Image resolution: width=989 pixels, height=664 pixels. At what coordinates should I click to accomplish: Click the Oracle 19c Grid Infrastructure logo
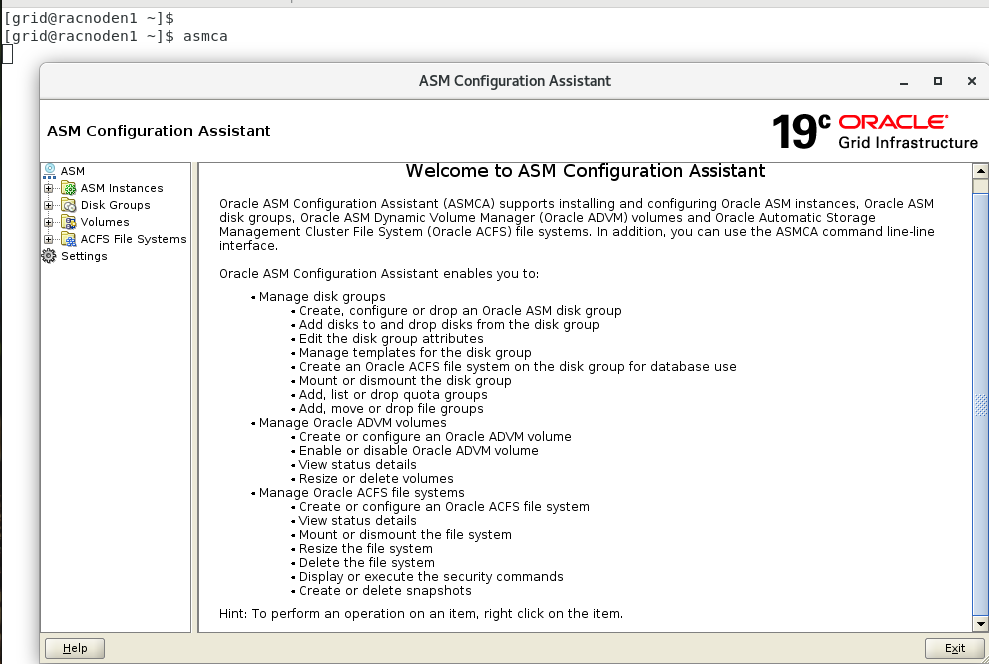click(875, 131)
